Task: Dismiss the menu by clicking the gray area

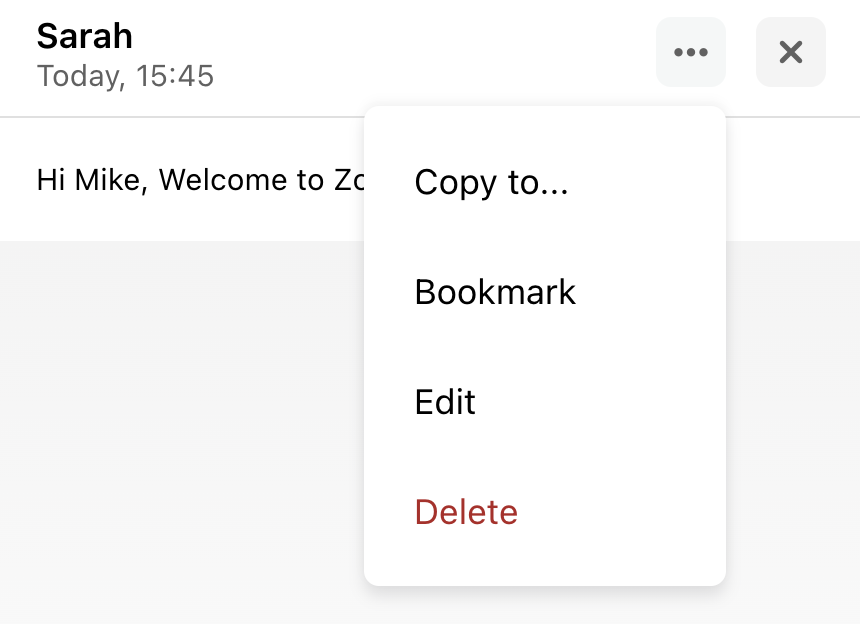Action: [181, 428]
